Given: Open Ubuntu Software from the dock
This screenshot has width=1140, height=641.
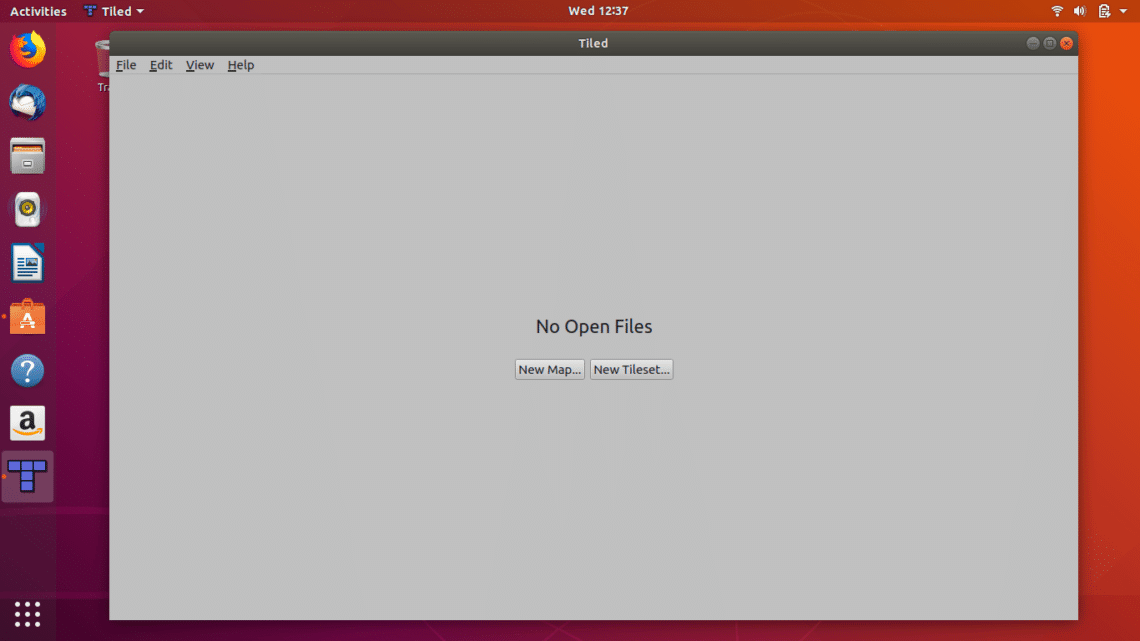Looking at the screenshot, I should pos(27,318).
